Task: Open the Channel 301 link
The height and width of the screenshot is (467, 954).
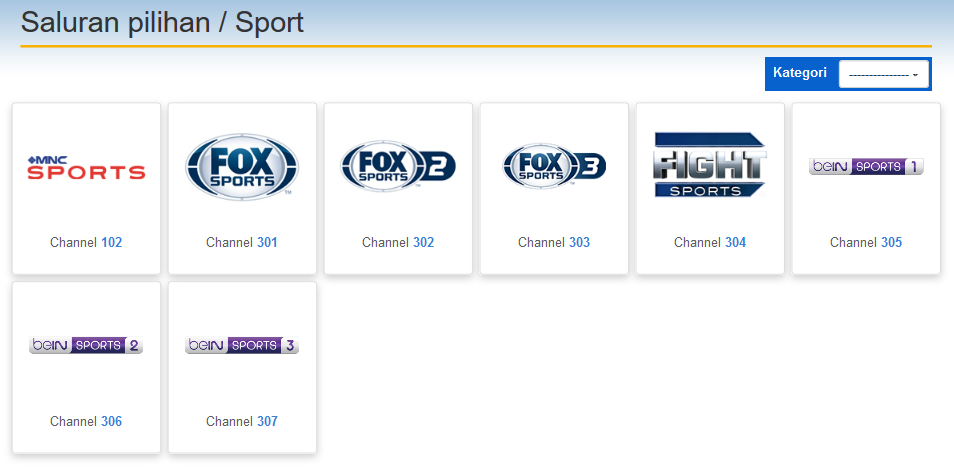Action: [242, 243]
